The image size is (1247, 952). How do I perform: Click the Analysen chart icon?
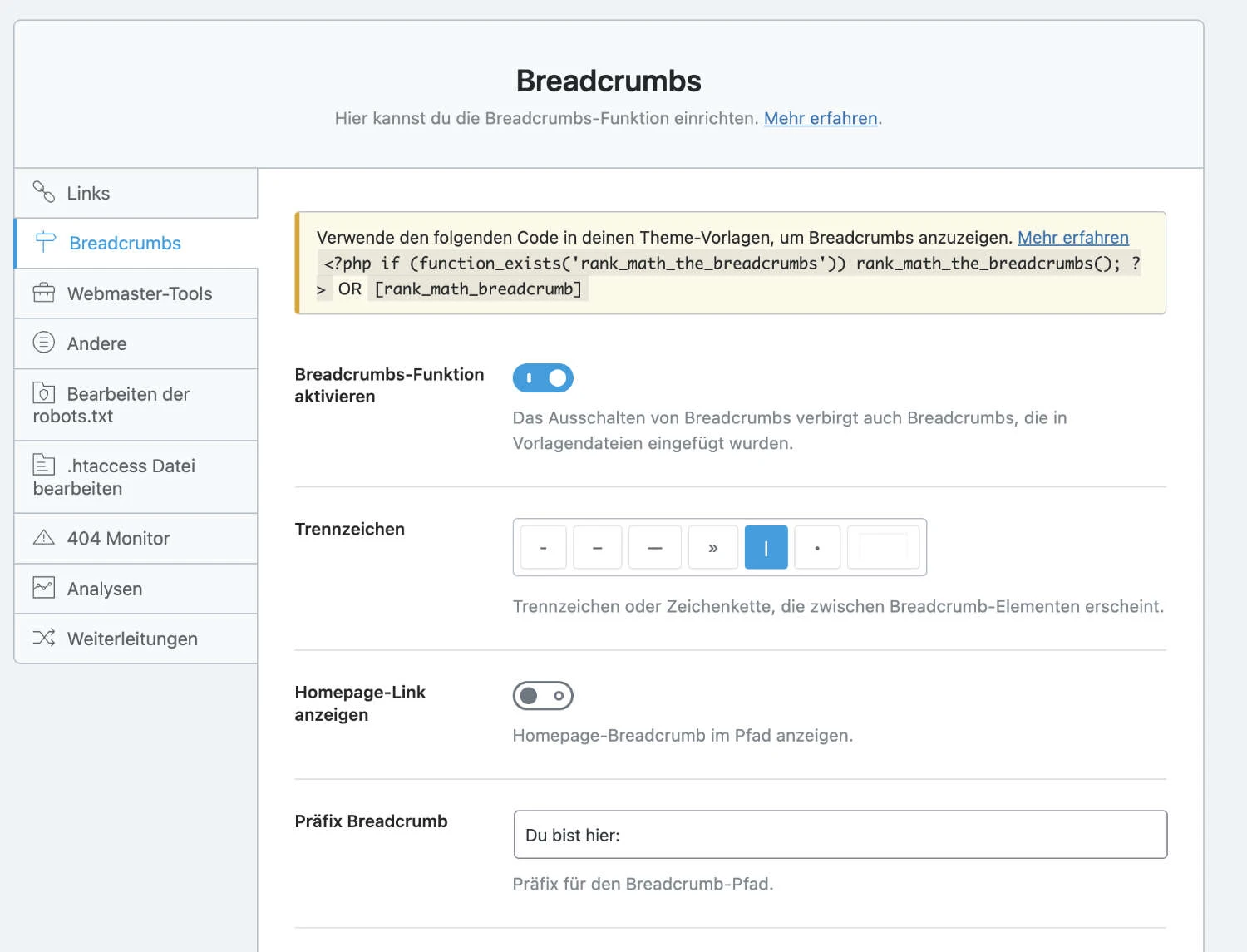tap(43, 588)
